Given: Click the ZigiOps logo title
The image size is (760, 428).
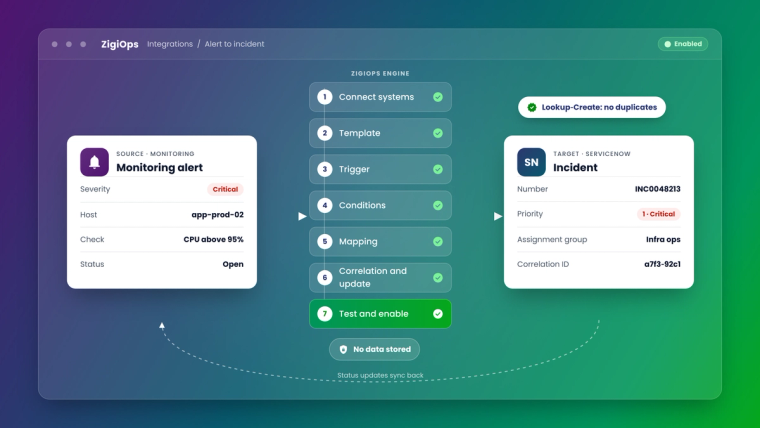Looking at the screenshot, I should click(120, 44).
